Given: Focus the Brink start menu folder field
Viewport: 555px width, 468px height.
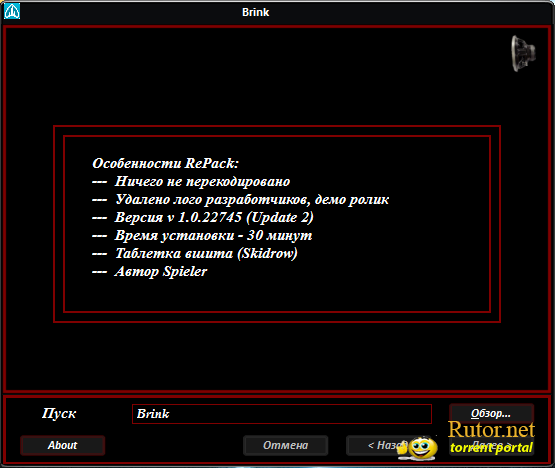Looking at the screenshot, I should coord(282,413).
